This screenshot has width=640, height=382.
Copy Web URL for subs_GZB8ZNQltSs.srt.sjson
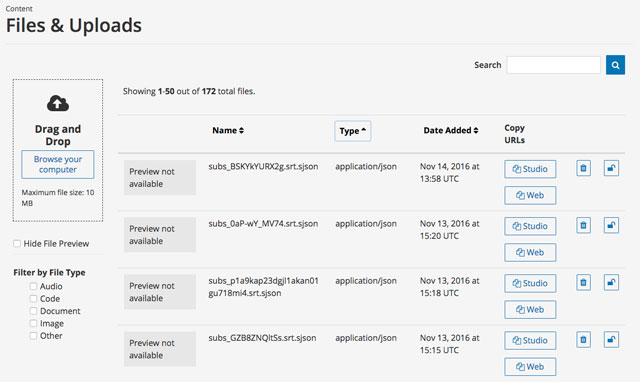point(530,366)
